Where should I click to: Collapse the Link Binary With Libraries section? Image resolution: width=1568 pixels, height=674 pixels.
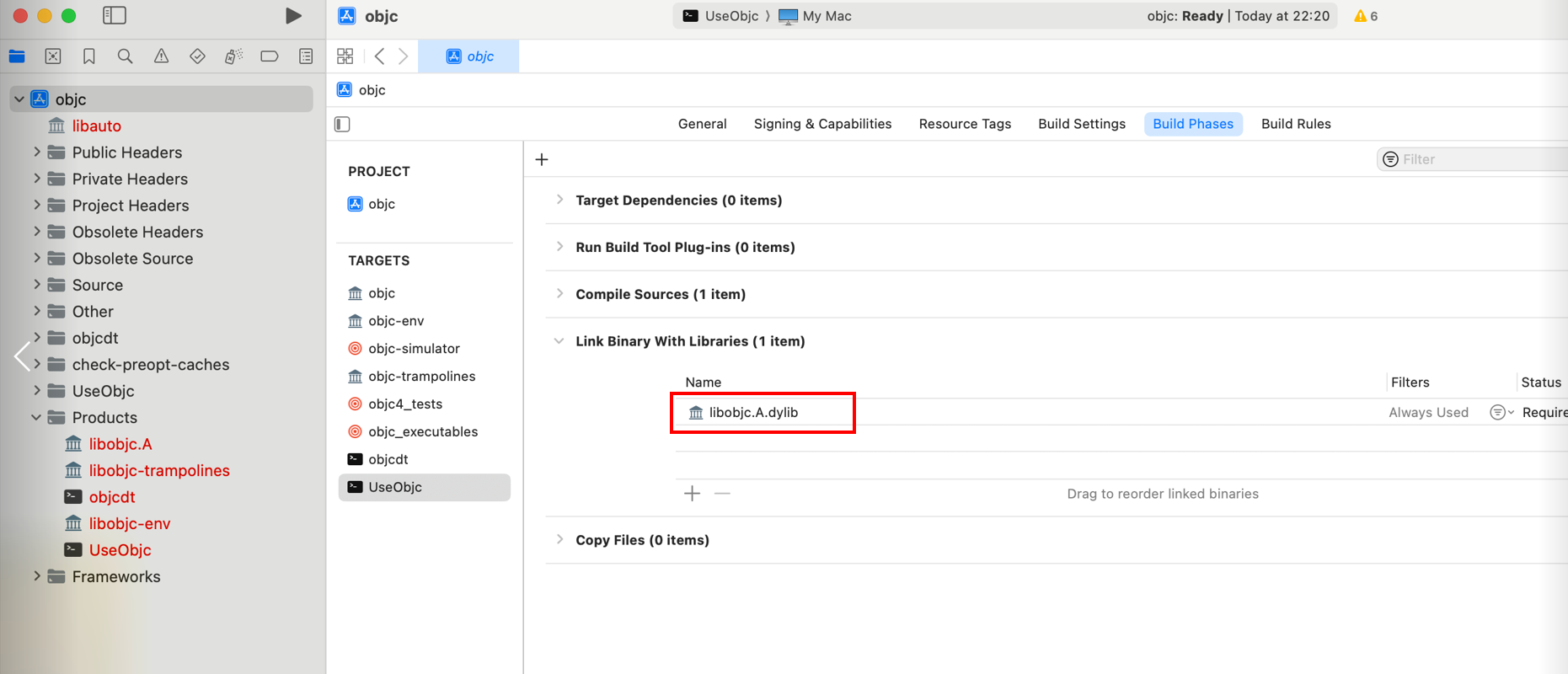[x=559, y=341]
